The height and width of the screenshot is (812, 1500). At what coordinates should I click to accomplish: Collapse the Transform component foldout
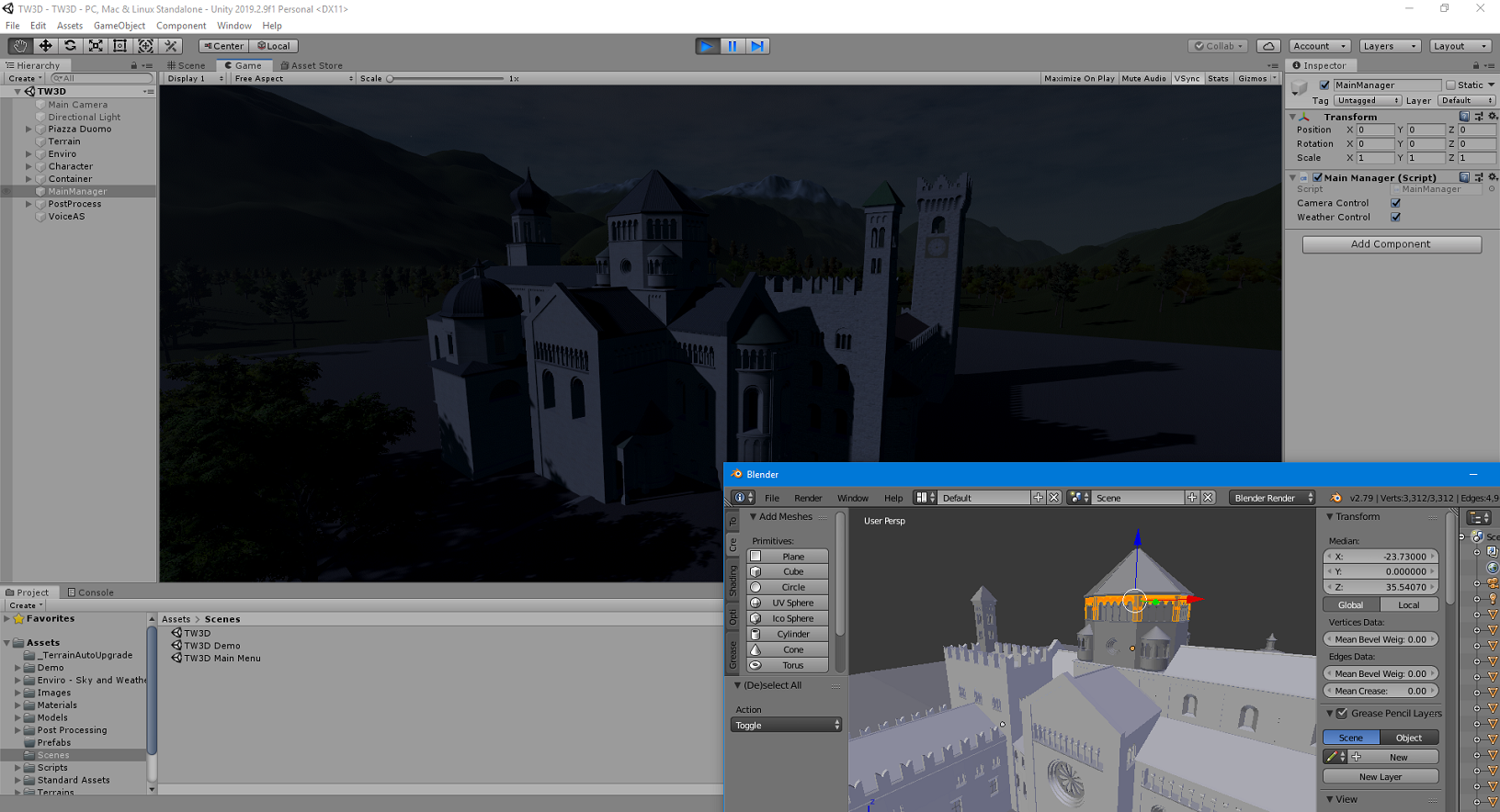point(1293,118)
